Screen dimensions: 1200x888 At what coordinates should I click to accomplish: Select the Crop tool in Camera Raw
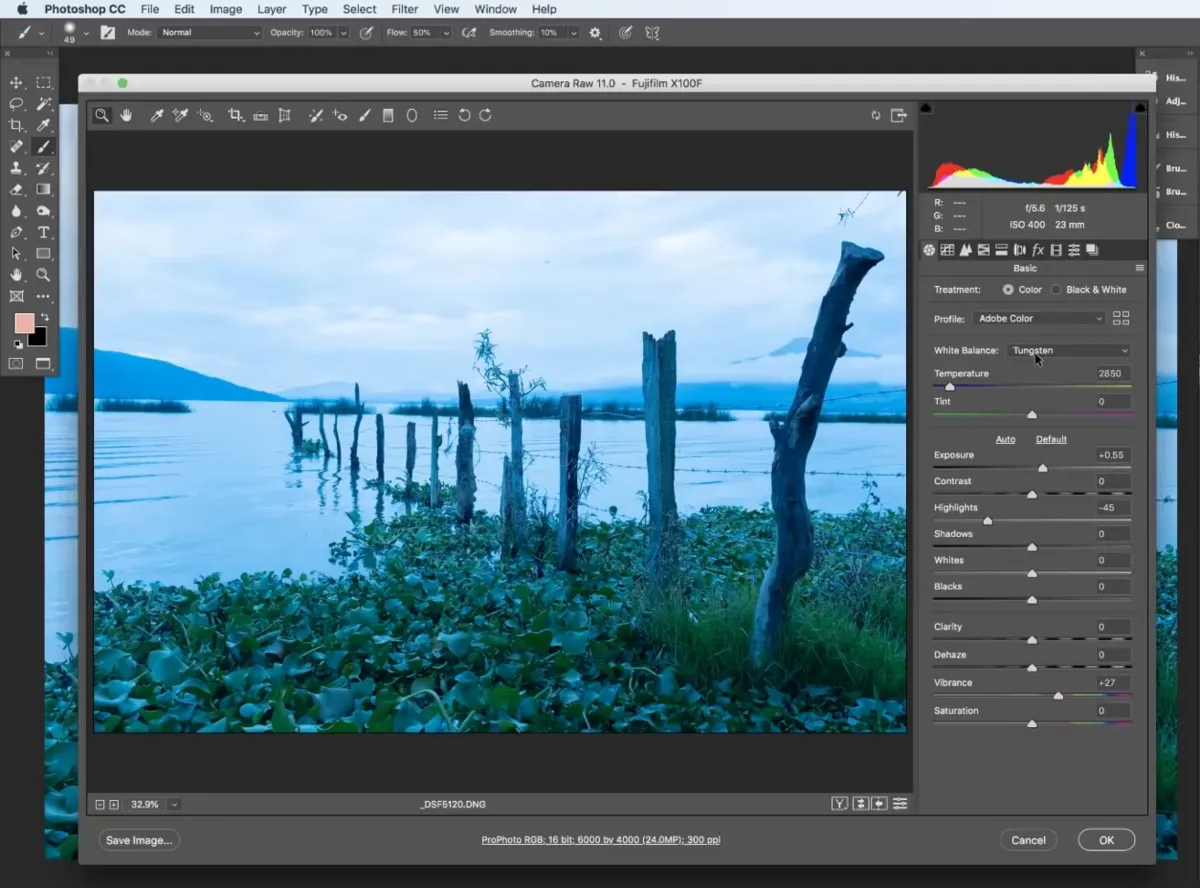(235, 115)
